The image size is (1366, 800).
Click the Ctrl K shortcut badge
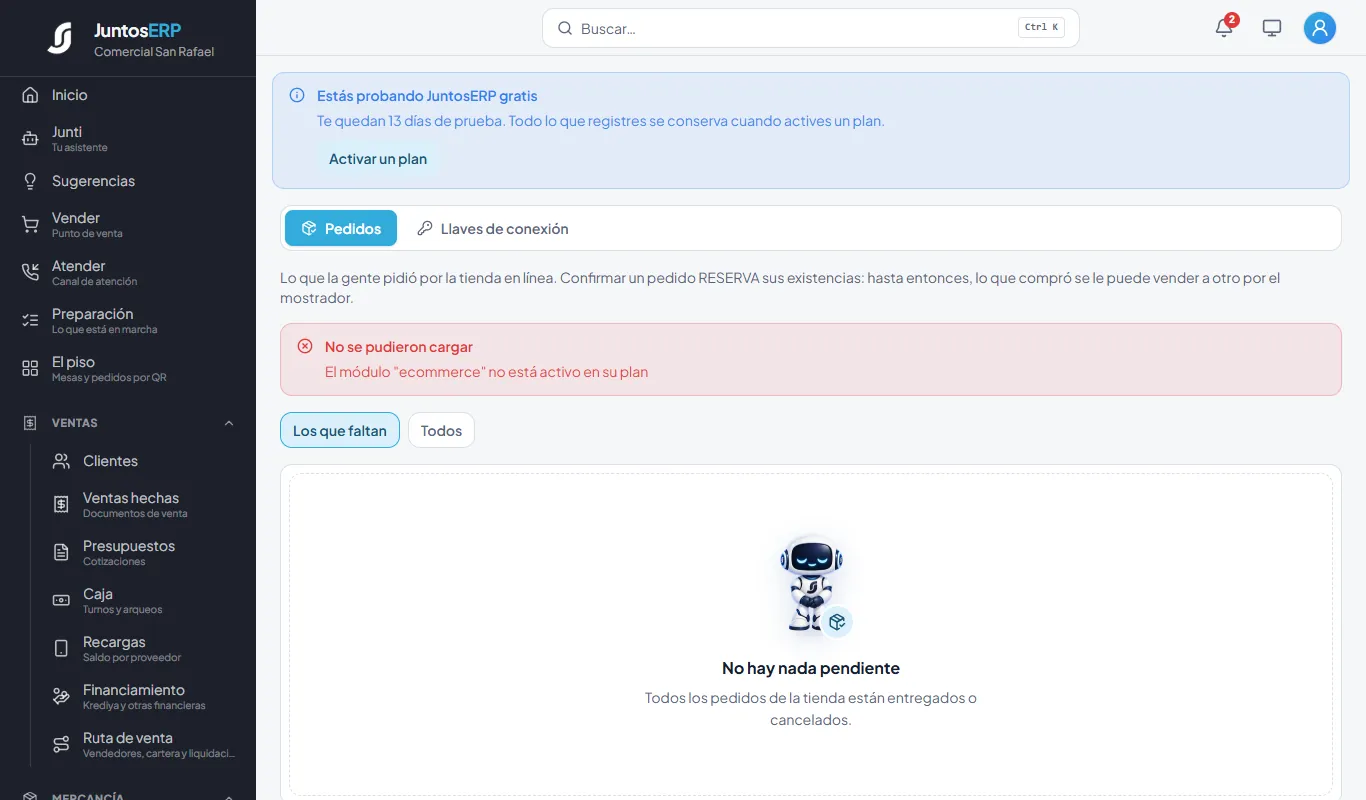point(1042,28)
